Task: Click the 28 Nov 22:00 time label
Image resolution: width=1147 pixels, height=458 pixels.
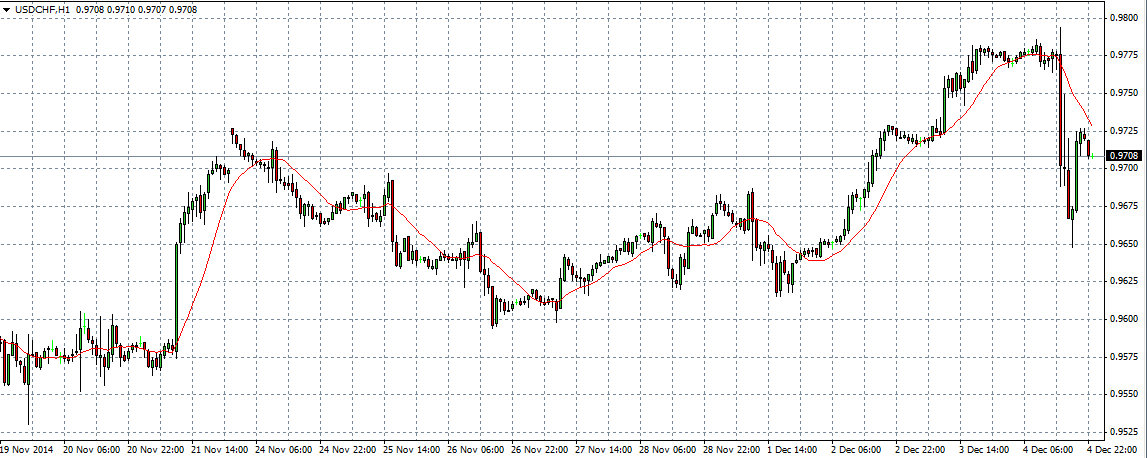Action: (x=730, y=448)
